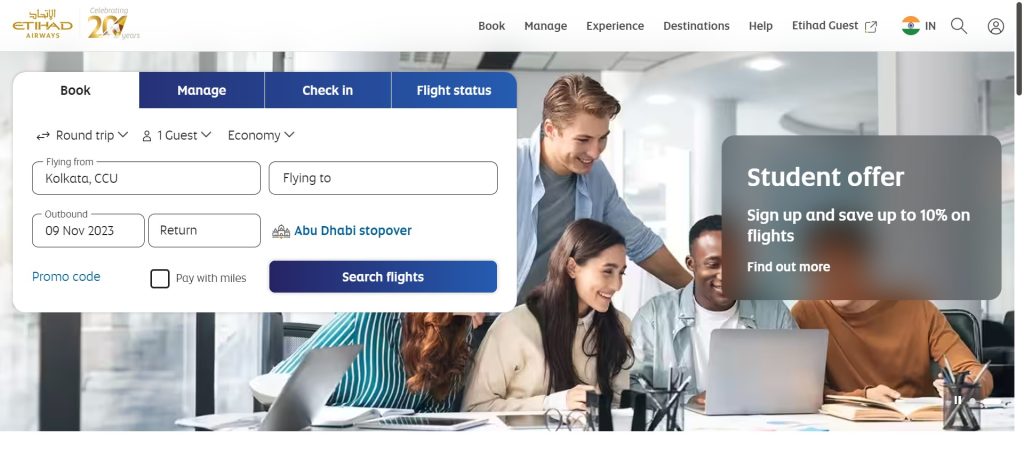This screenshot has width=1024, height=468.
Task: Click the Flying to input field
Action: pyautogui.click(x=383, y=178)
